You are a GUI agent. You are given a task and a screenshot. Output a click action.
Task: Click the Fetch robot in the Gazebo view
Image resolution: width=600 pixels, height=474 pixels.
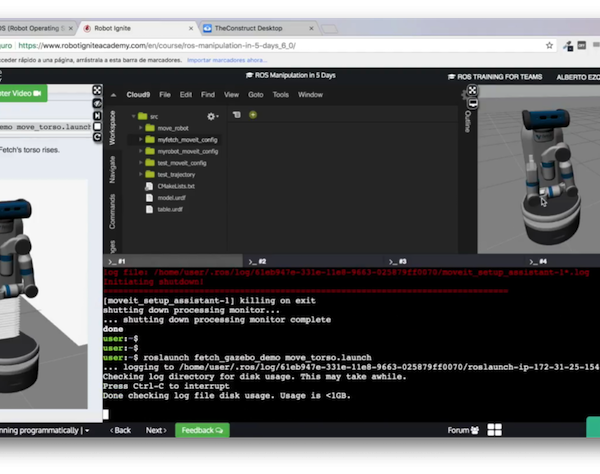coord(549,176)
